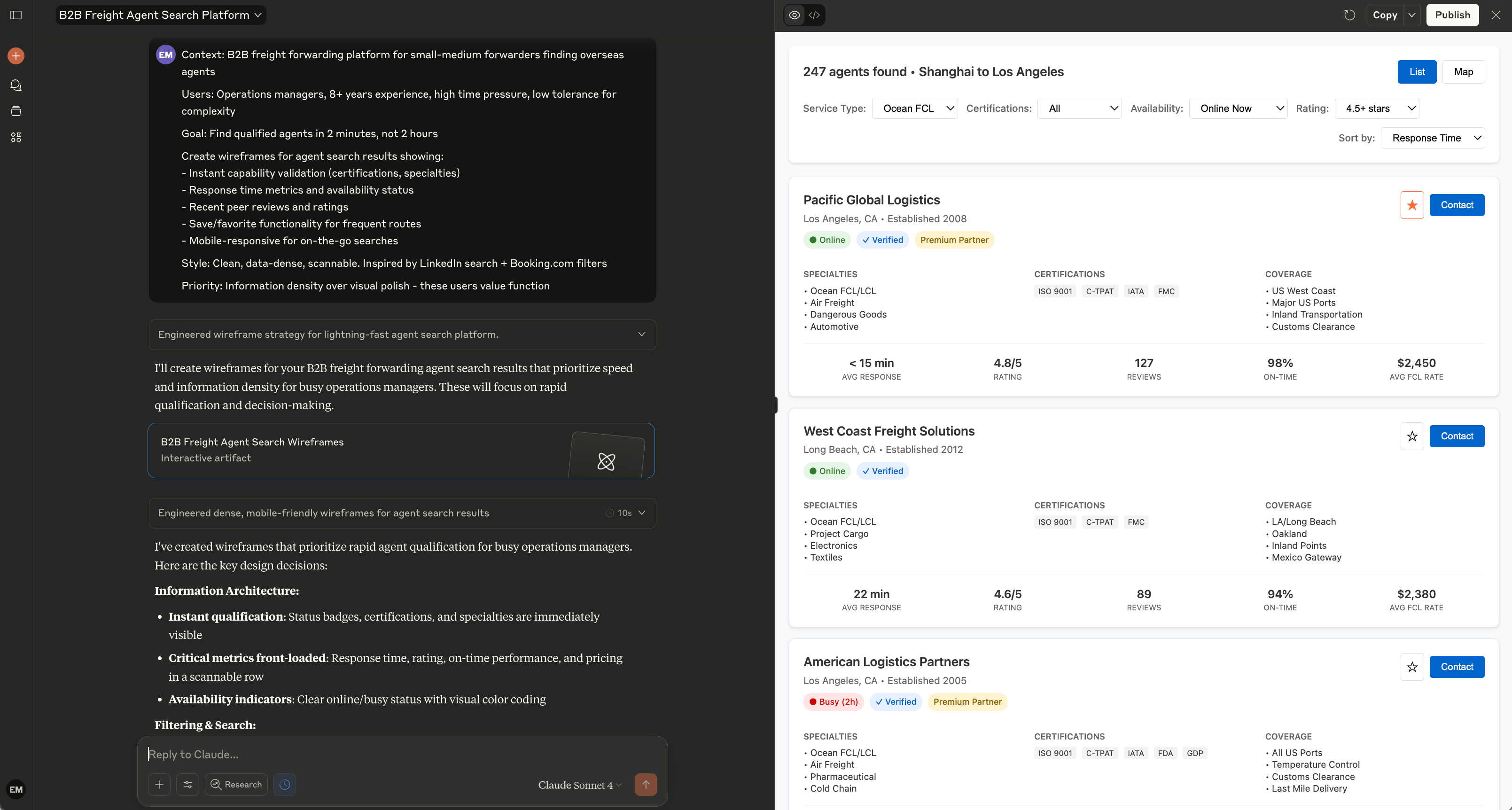Start a new chat with plus icon
This screenshot has height=810, width=1512.
coord(16,56)
